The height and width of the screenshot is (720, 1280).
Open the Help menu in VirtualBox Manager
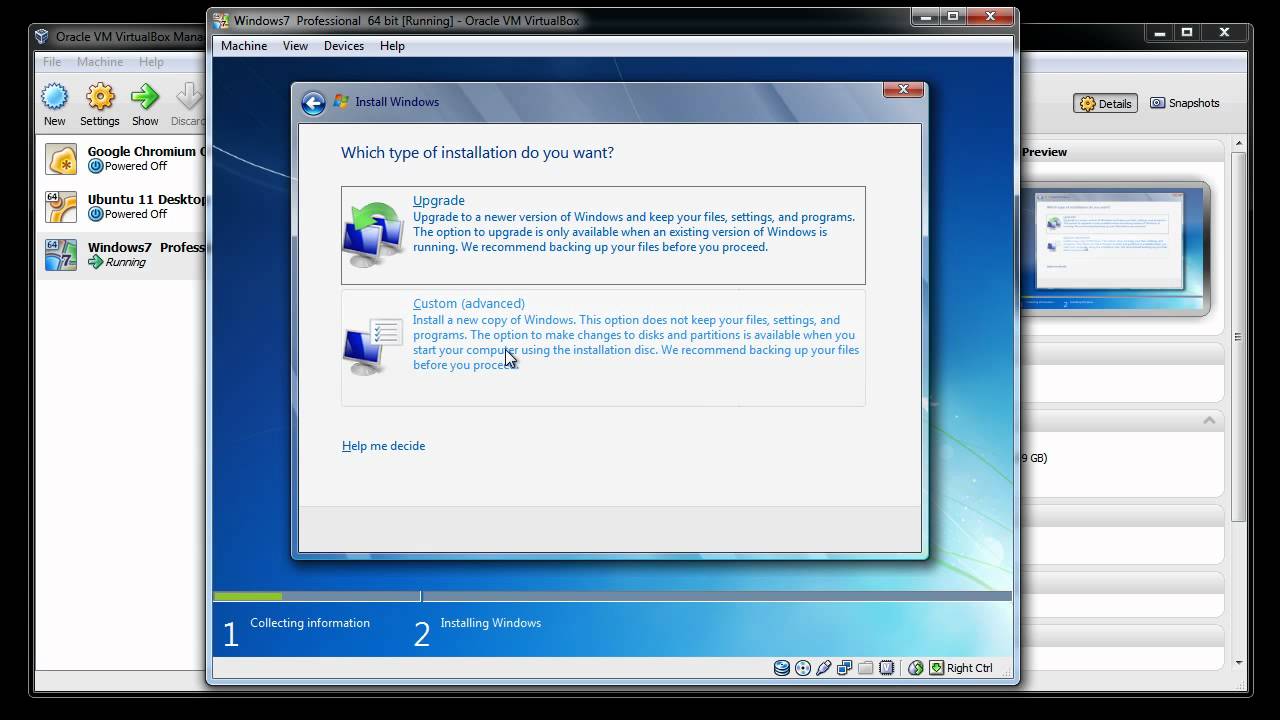(x=151, y=62)
